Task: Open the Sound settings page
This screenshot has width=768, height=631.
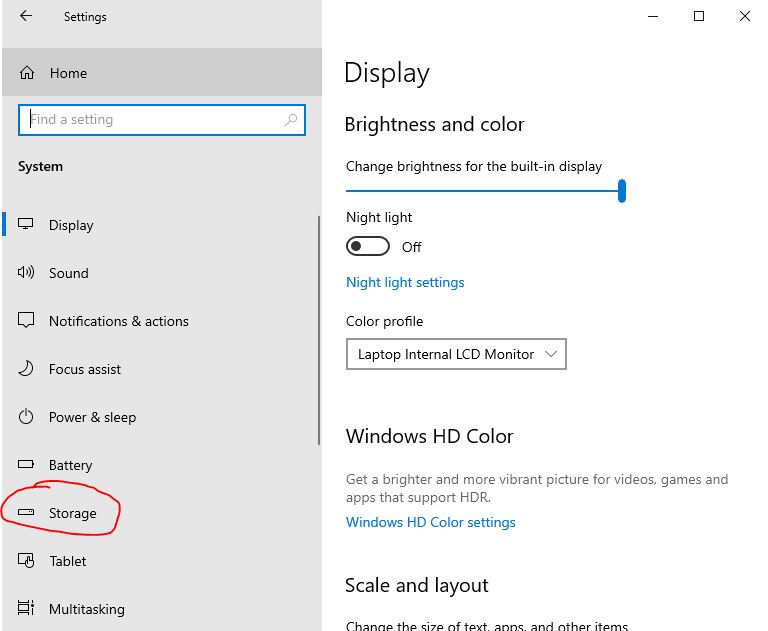Action: coord(161,273)
